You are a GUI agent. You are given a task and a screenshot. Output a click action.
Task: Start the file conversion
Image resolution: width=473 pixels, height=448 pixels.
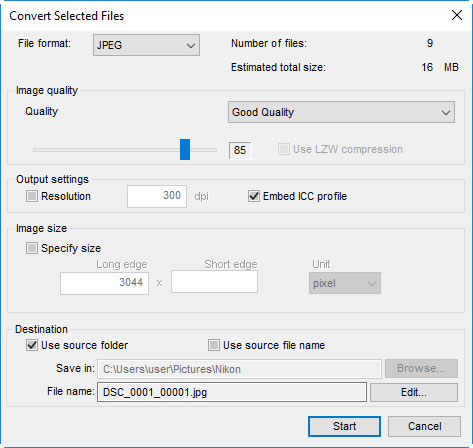344,426
